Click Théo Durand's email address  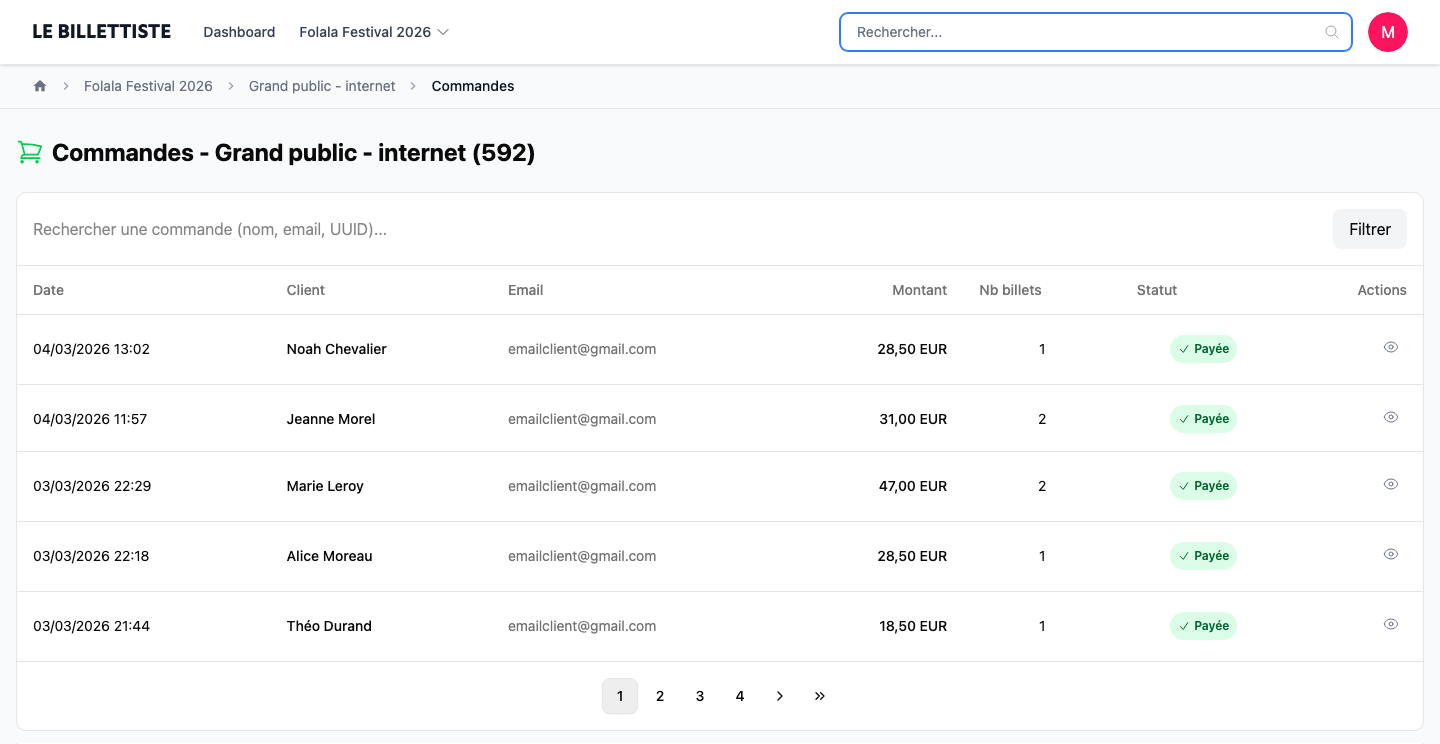582,626
